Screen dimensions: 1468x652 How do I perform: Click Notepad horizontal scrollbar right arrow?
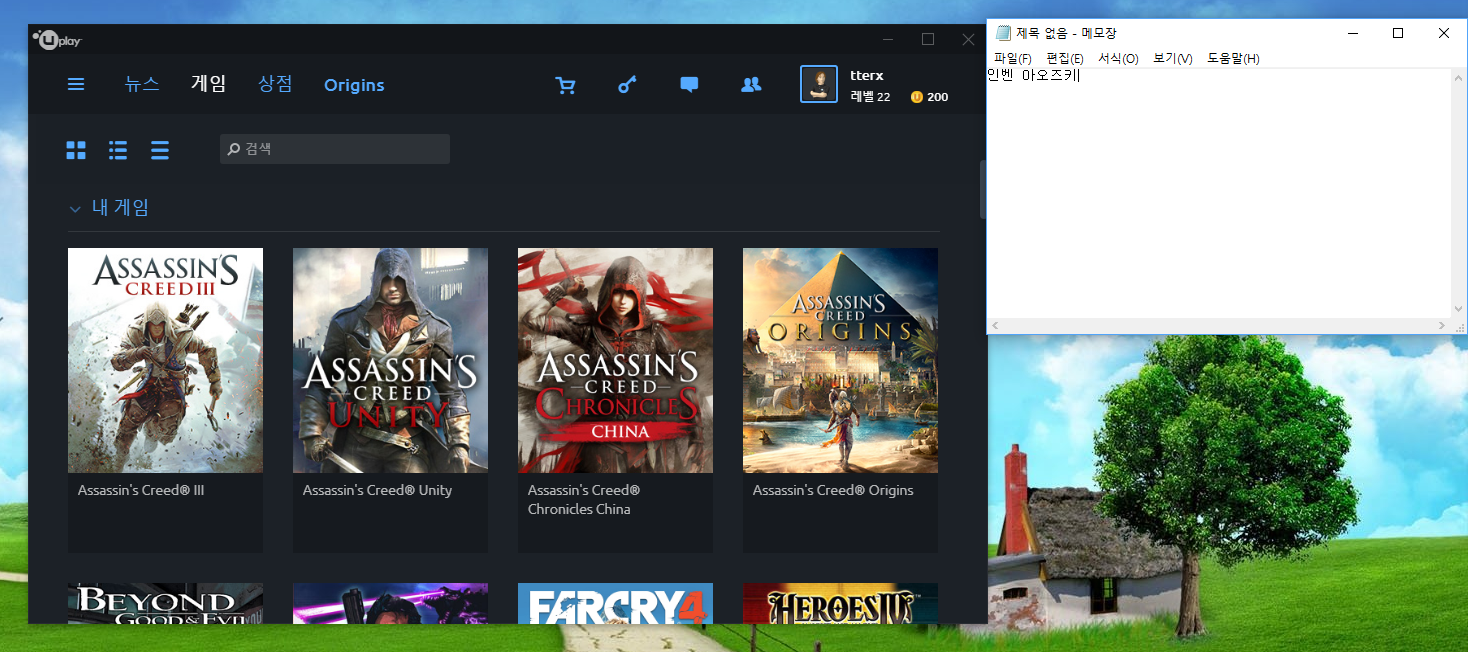pyautogui.click(x=1442, y=326)
